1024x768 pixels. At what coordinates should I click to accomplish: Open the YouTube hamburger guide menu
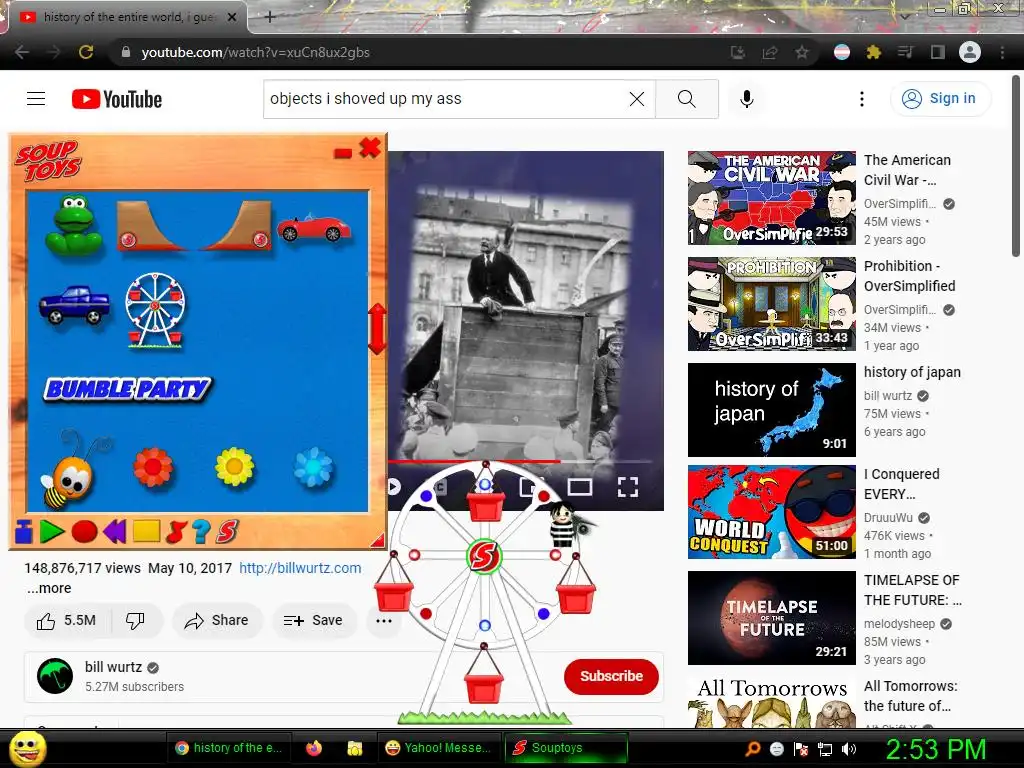(x=36, y=99)
